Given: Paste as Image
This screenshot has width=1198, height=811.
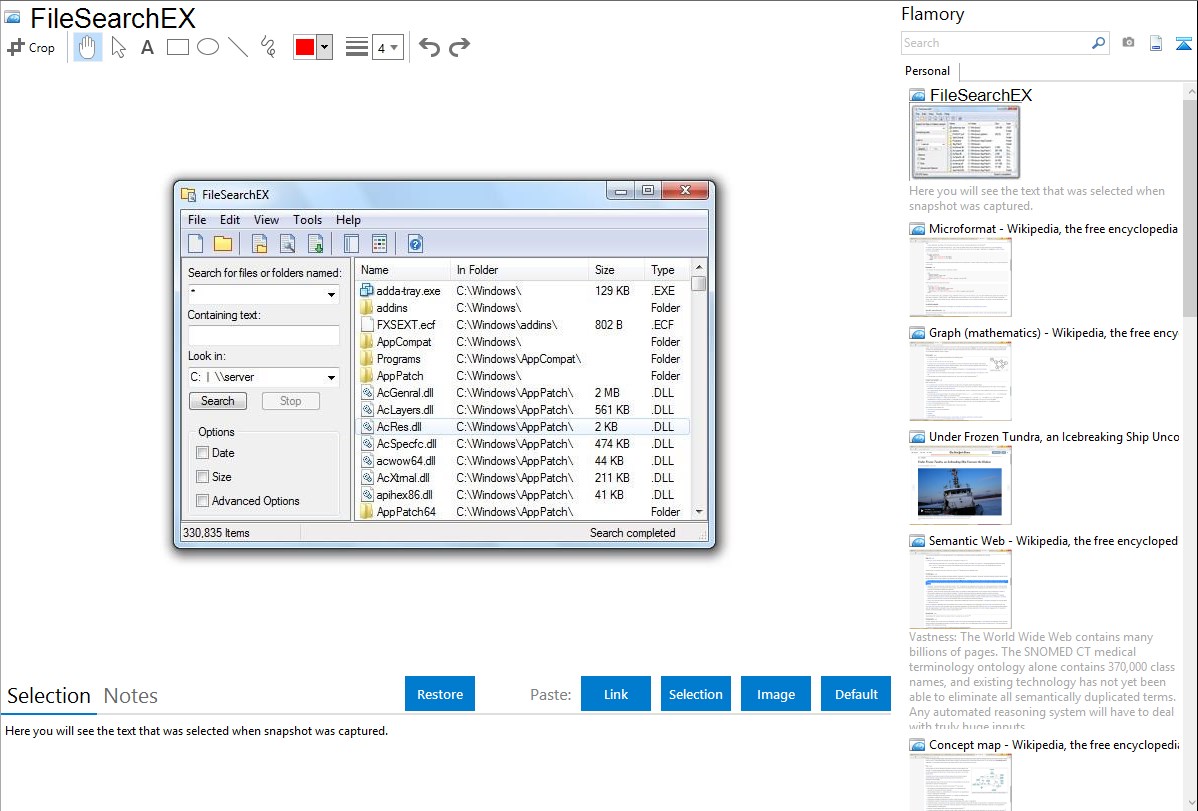Looking at the screenshot, I should [x=775, y=694].
